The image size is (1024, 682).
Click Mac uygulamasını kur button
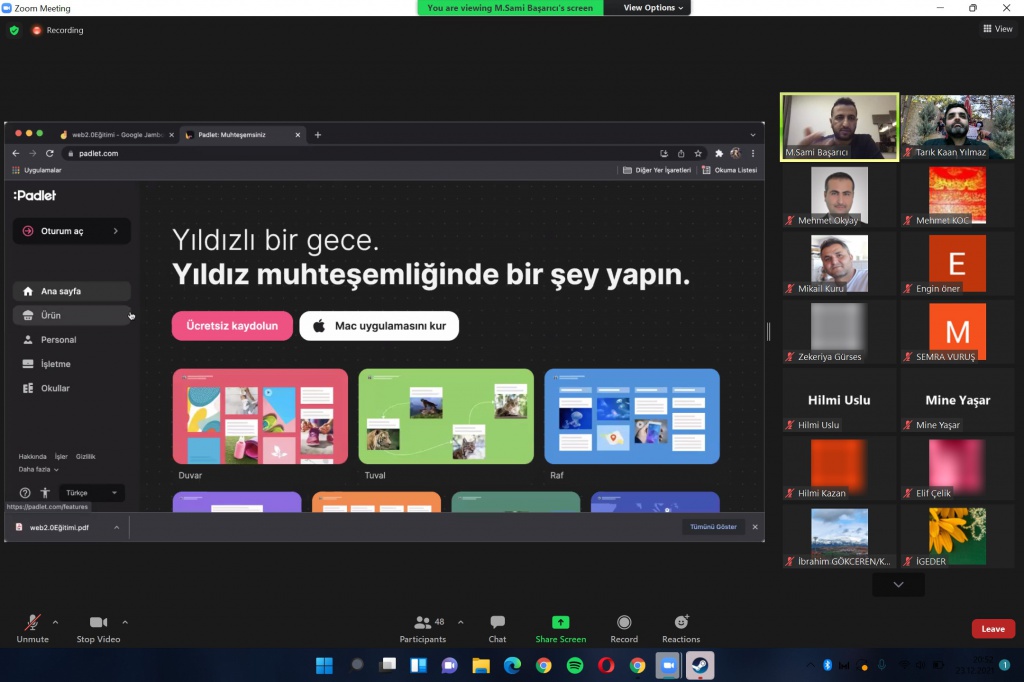379,326
